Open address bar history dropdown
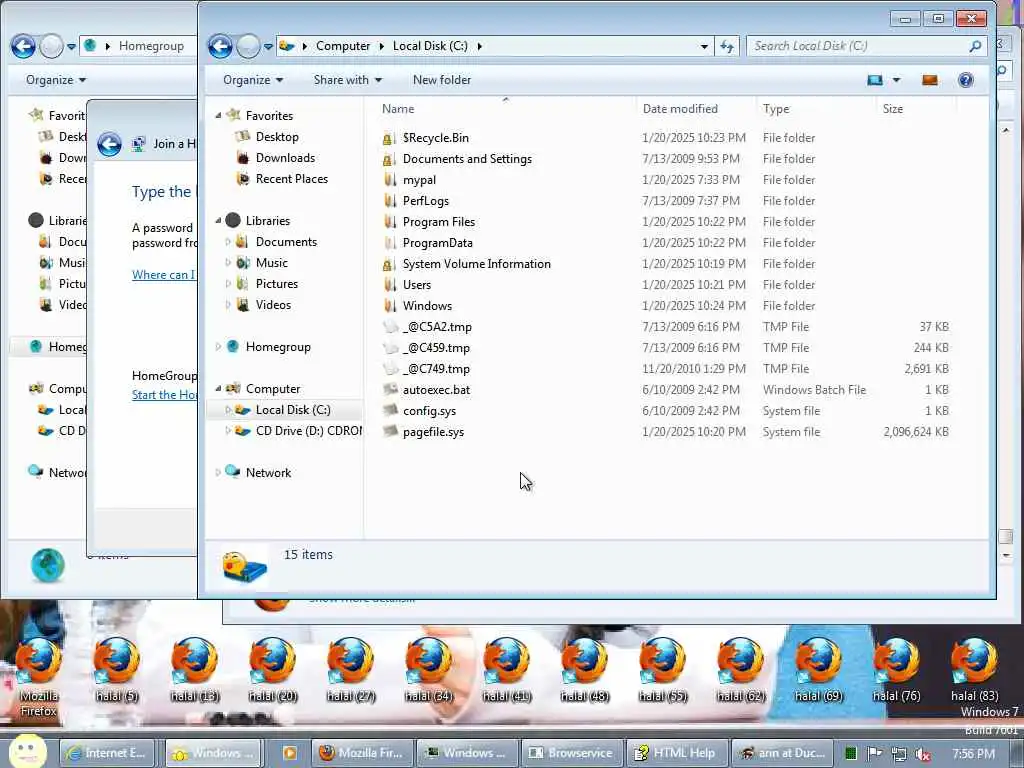Screen dimensions: 1024x768 pos(704,46)
